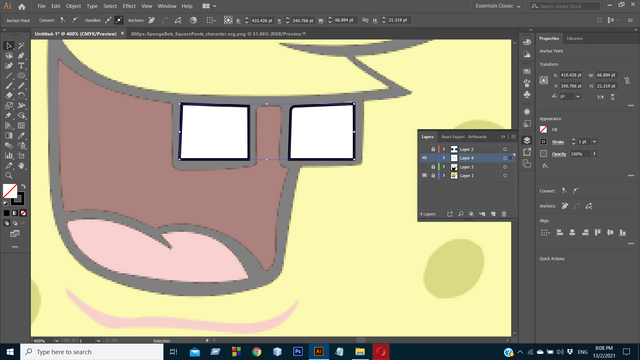Open the Effect menu
Screen dimensions: 640x360
click(129, 6)
